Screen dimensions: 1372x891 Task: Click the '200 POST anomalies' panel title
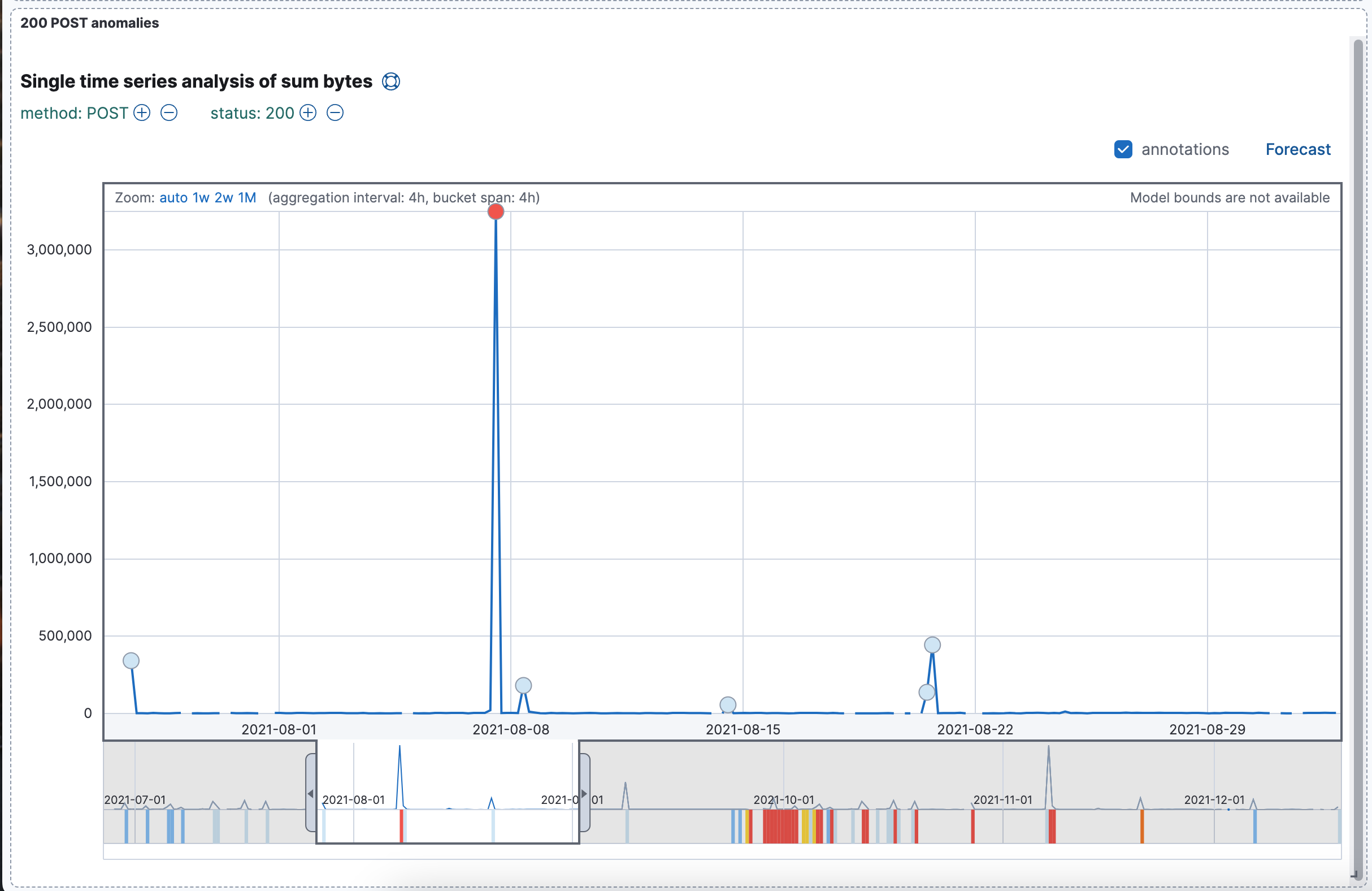click(x=89, y=23)
